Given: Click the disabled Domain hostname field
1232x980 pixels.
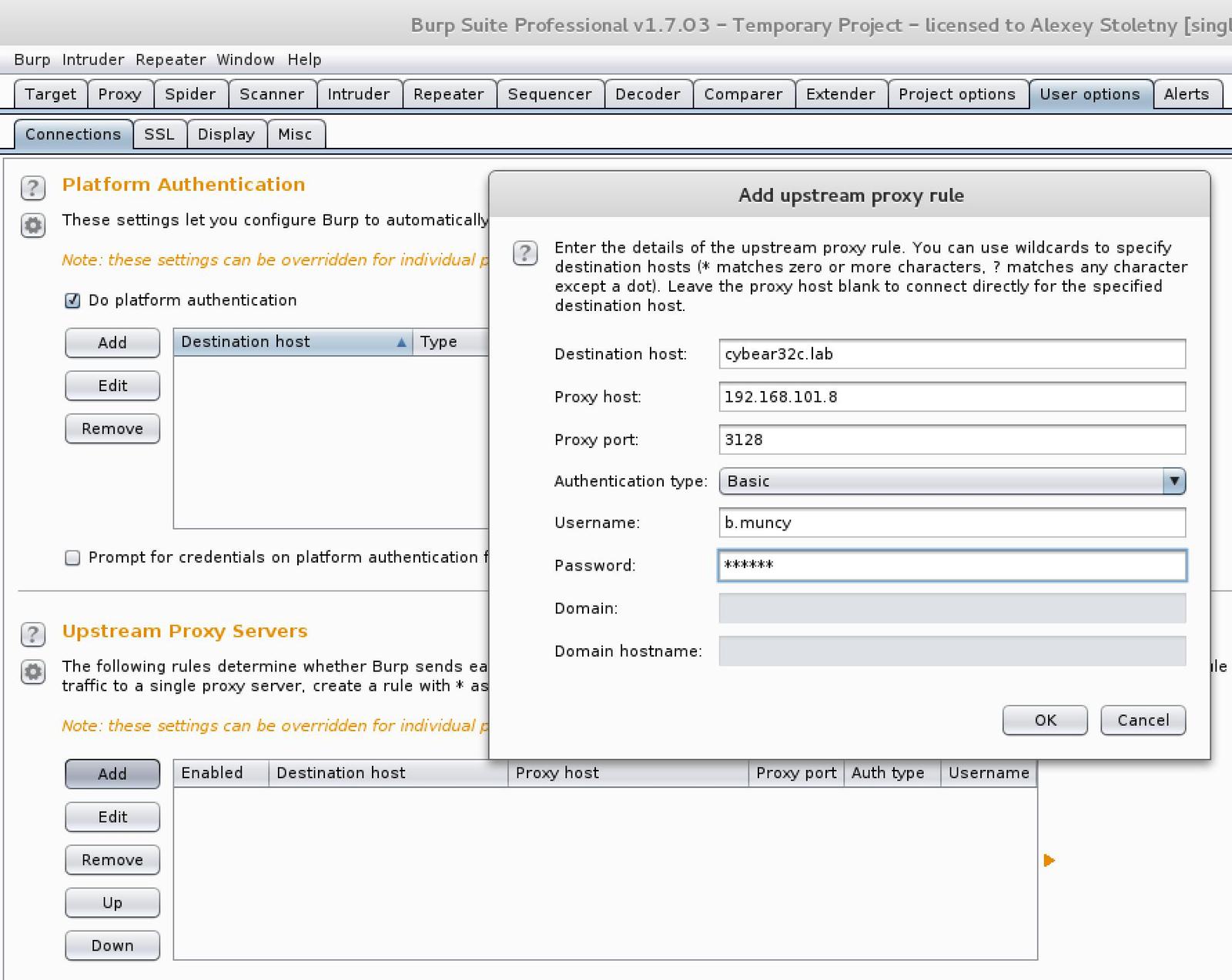Looking at the screenshot, I should [952, 651].
